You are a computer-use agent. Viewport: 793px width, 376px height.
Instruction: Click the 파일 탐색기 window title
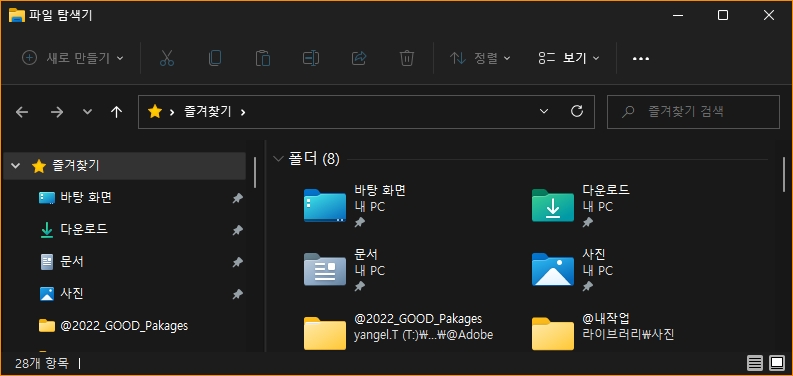coord(61,15)
